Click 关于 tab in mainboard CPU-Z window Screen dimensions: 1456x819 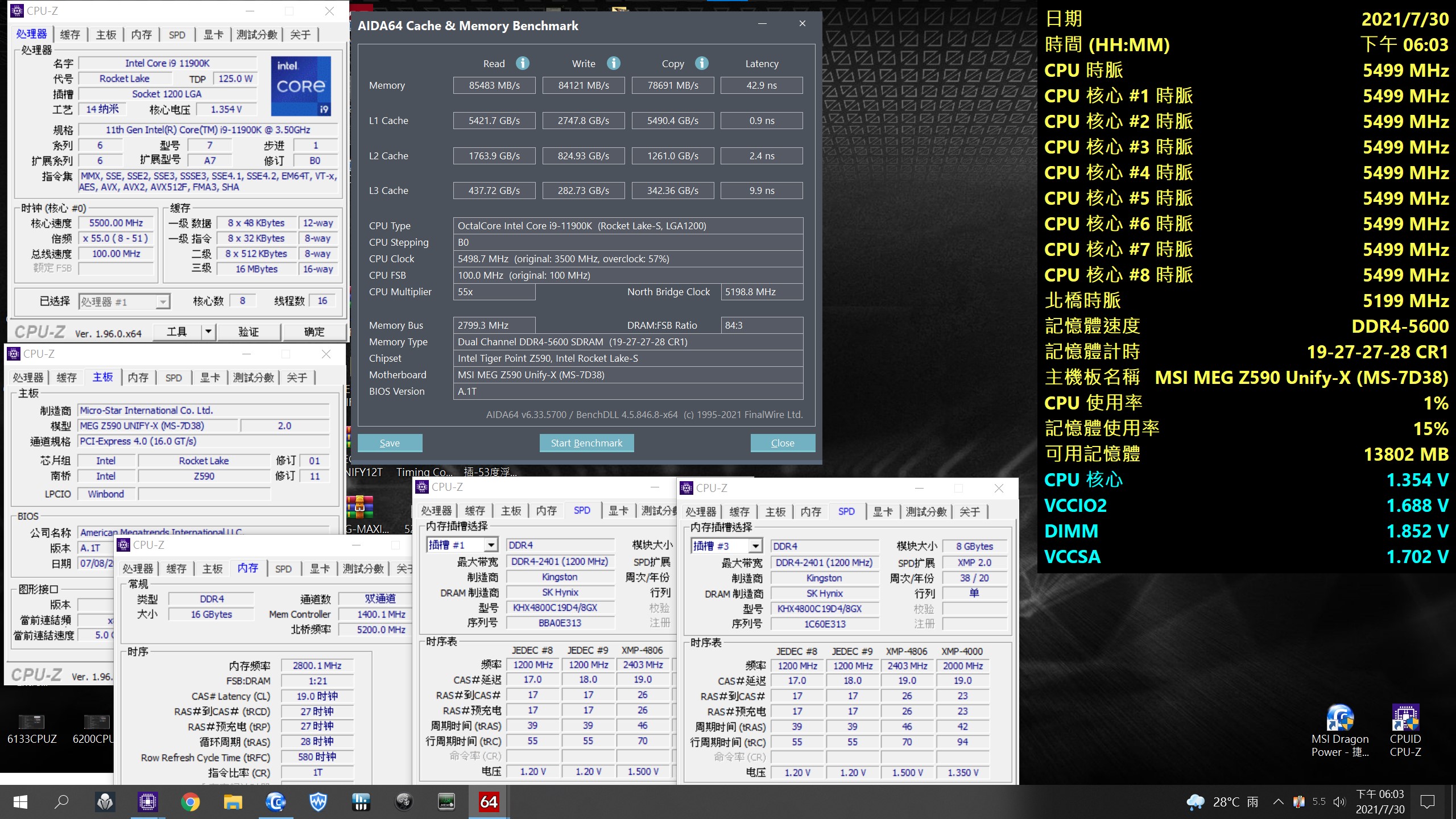(297, 378)
